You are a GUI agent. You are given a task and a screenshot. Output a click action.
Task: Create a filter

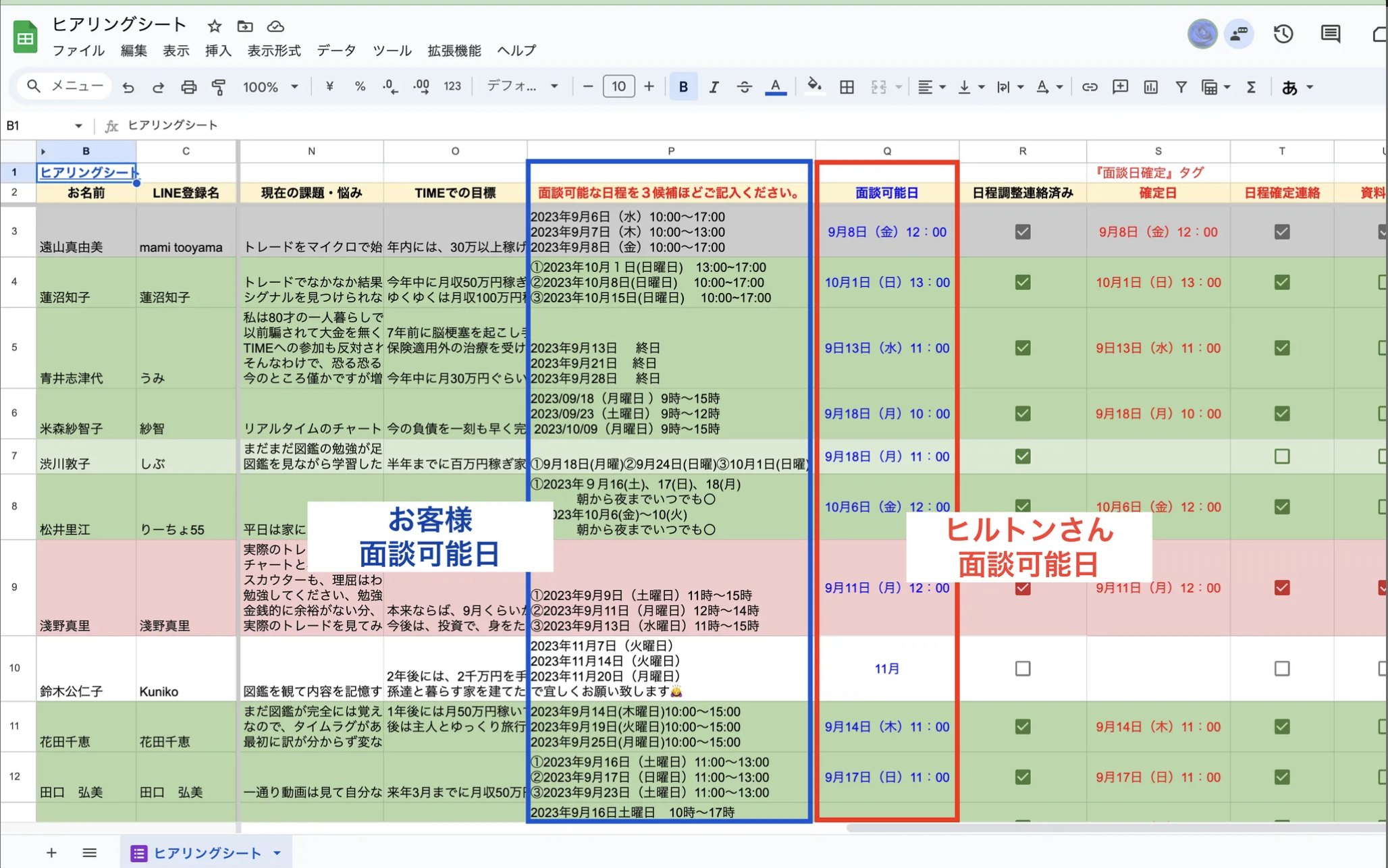1181,86
